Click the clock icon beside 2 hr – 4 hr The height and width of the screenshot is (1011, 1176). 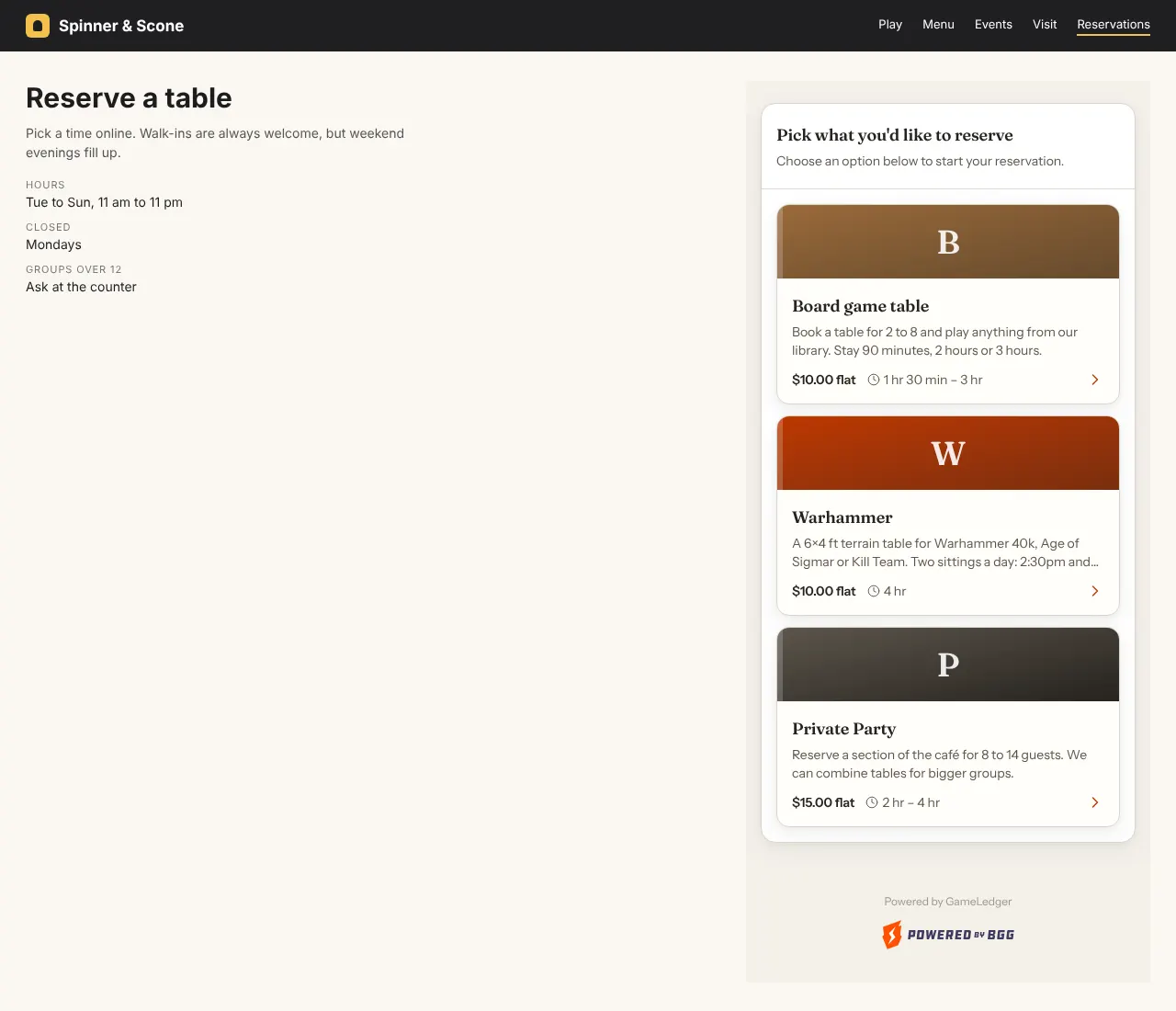pyautogui.click(x=872, y=802)
